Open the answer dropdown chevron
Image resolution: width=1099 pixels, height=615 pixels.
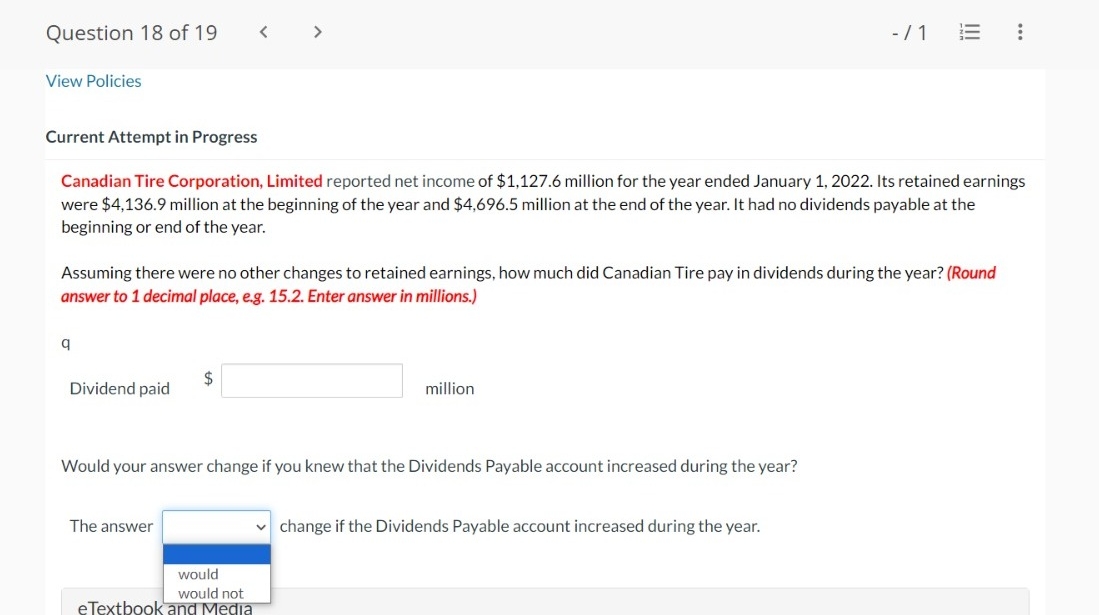[259, 526]
